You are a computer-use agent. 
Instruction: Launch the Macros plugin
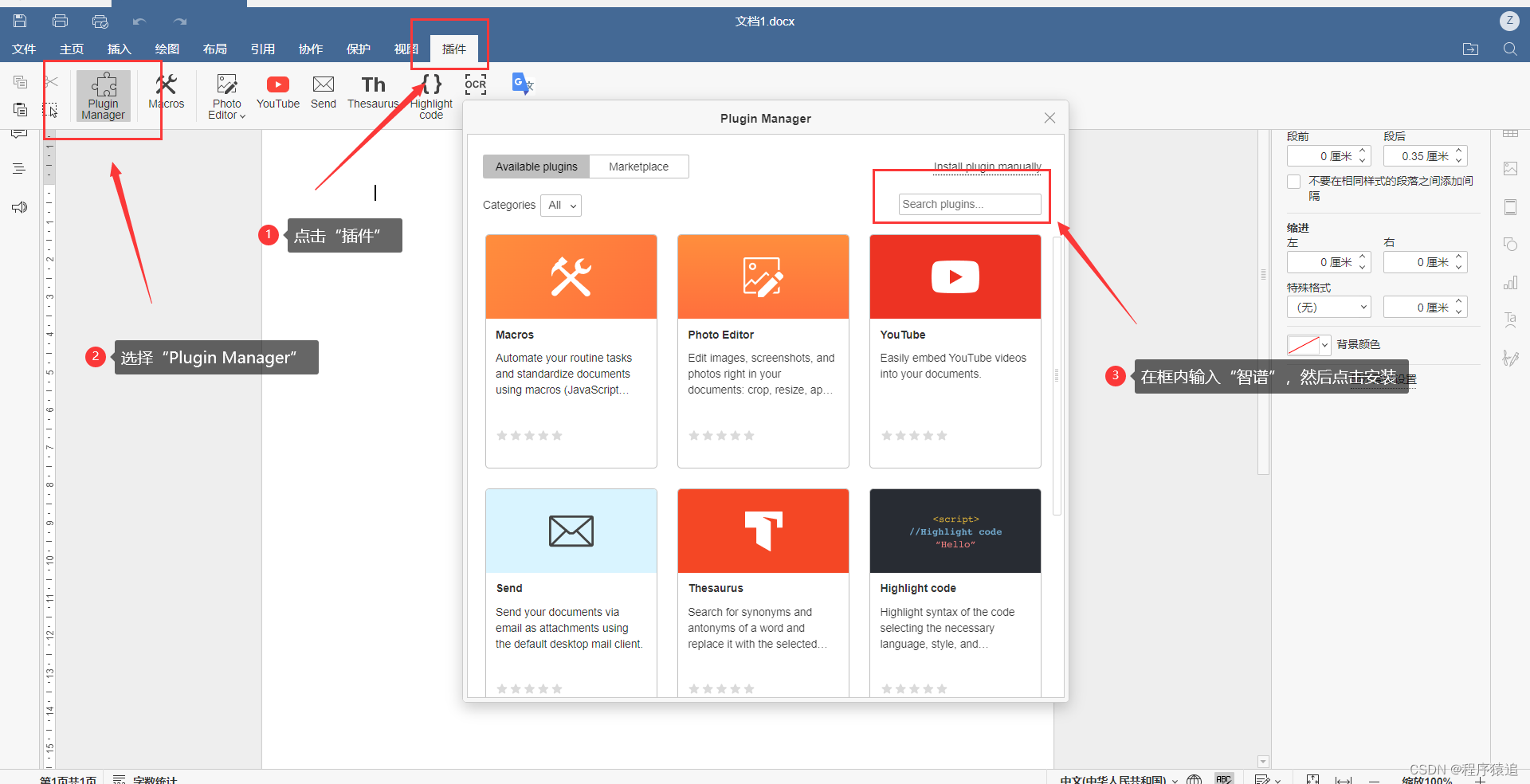(x=167, y=92)
